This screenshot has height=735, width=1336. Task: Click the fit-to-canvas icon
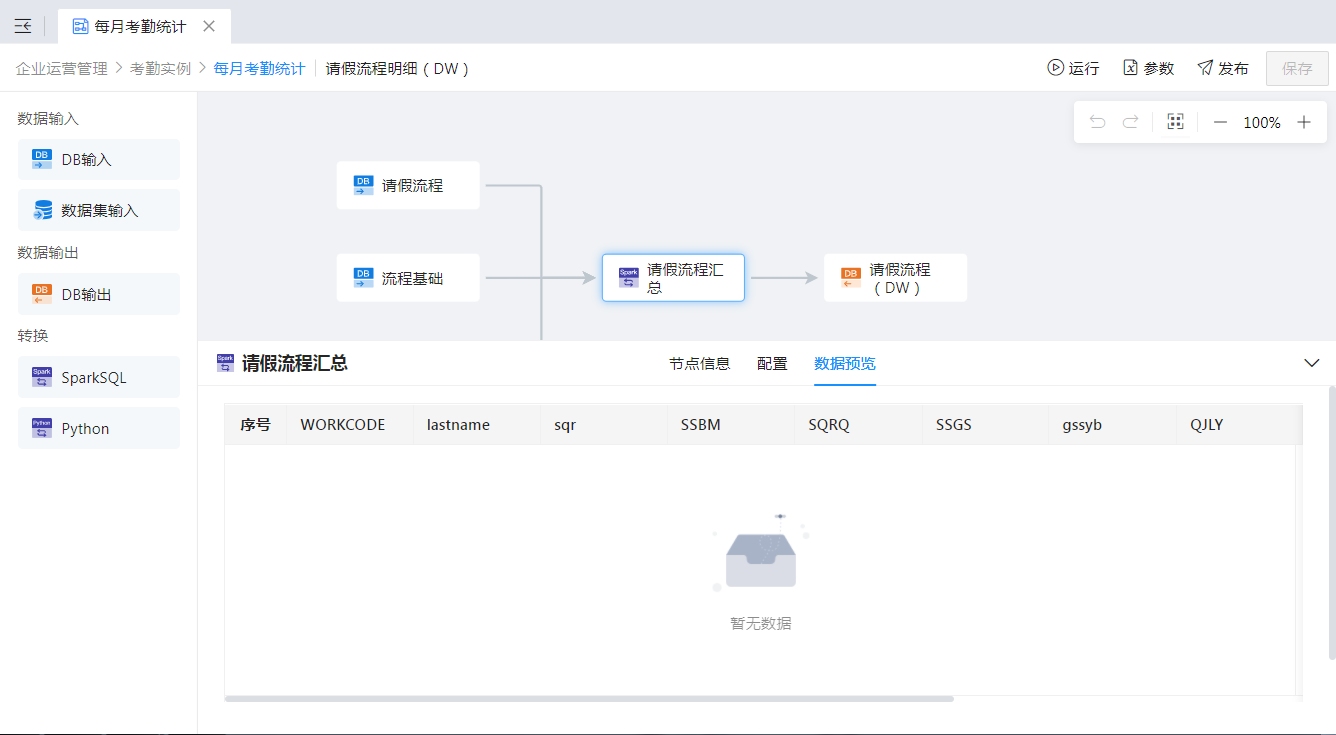(1175, 122)
